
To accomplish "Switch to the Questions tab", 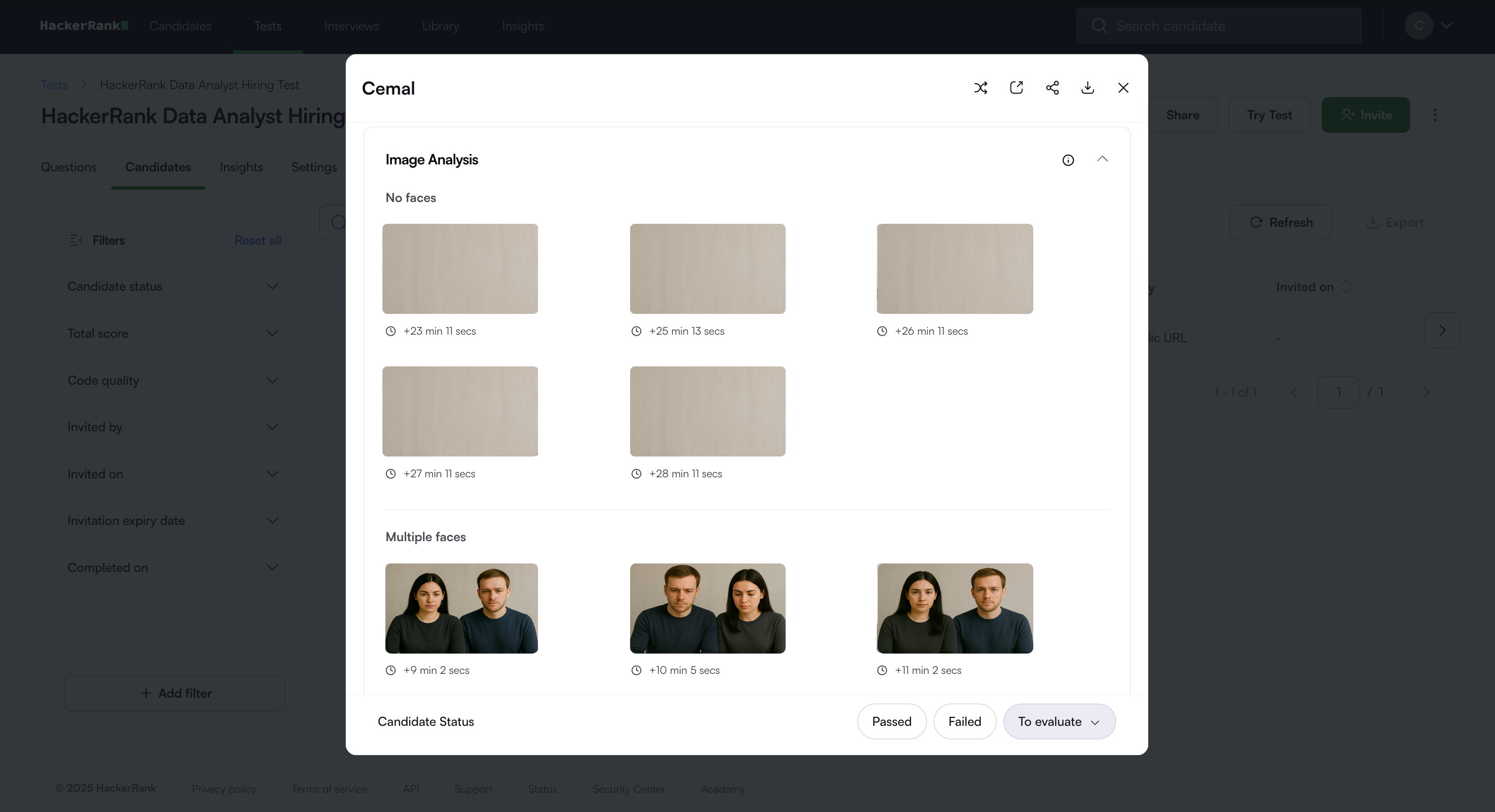I will [x=68, y=167].
